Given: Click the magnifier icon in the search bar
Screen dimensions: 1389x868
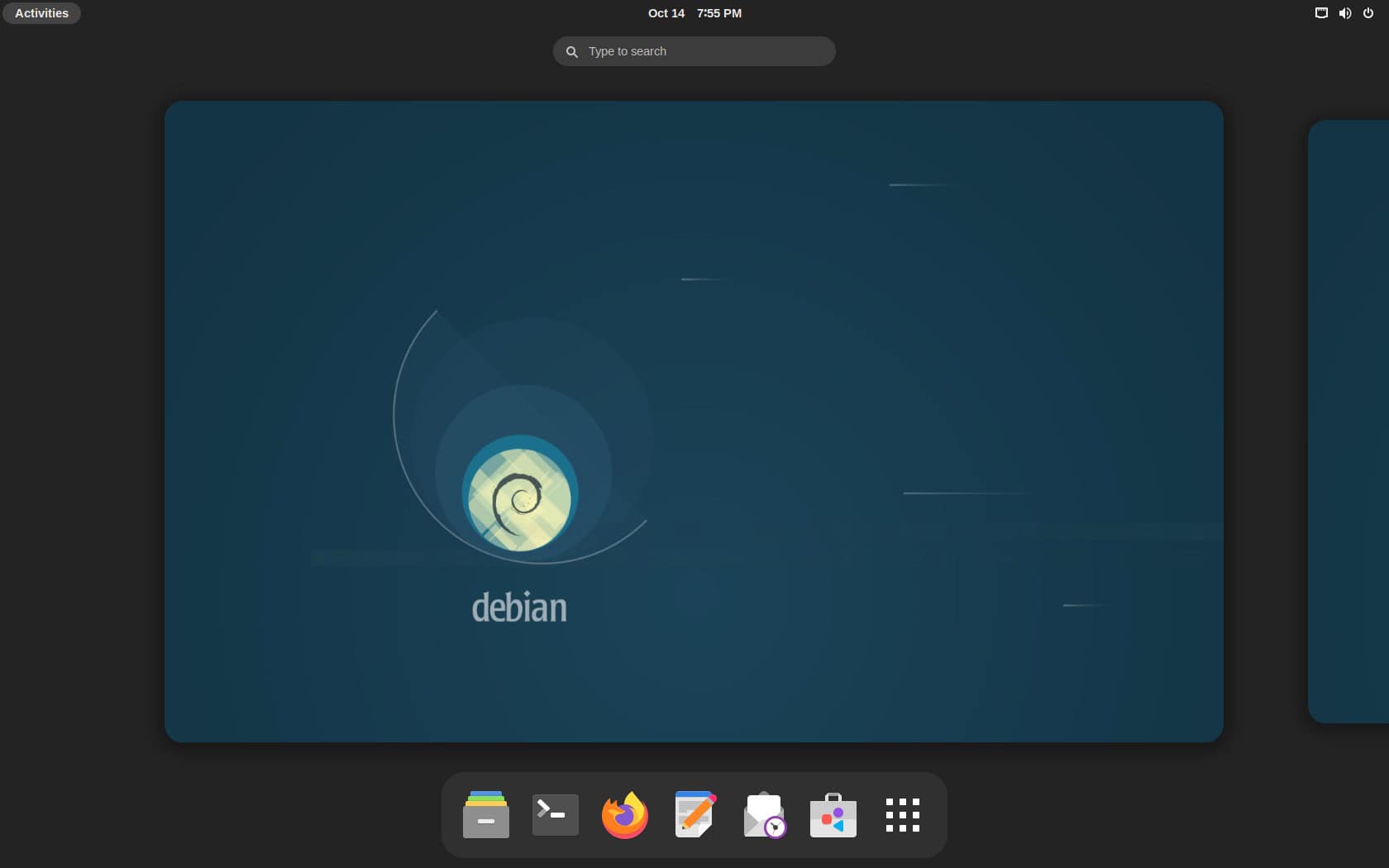Looking at the screenshot, I should (x=571, y=51).
